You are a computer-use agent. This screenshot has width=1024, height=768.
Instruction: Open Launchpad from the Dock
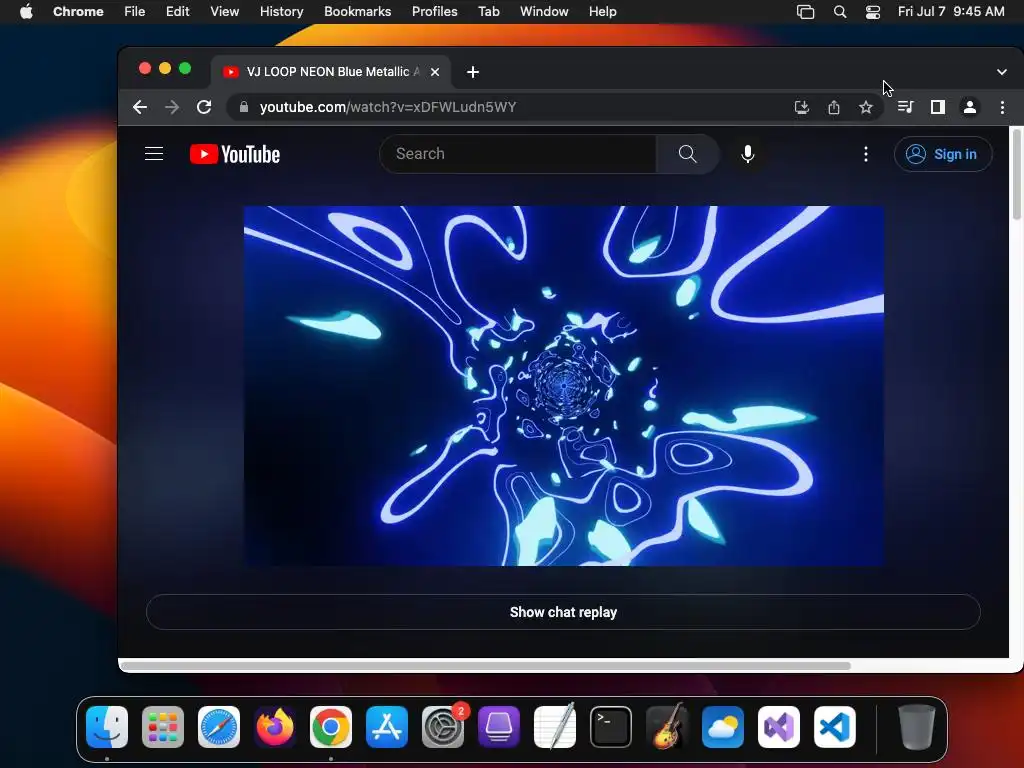pos(163,727)
